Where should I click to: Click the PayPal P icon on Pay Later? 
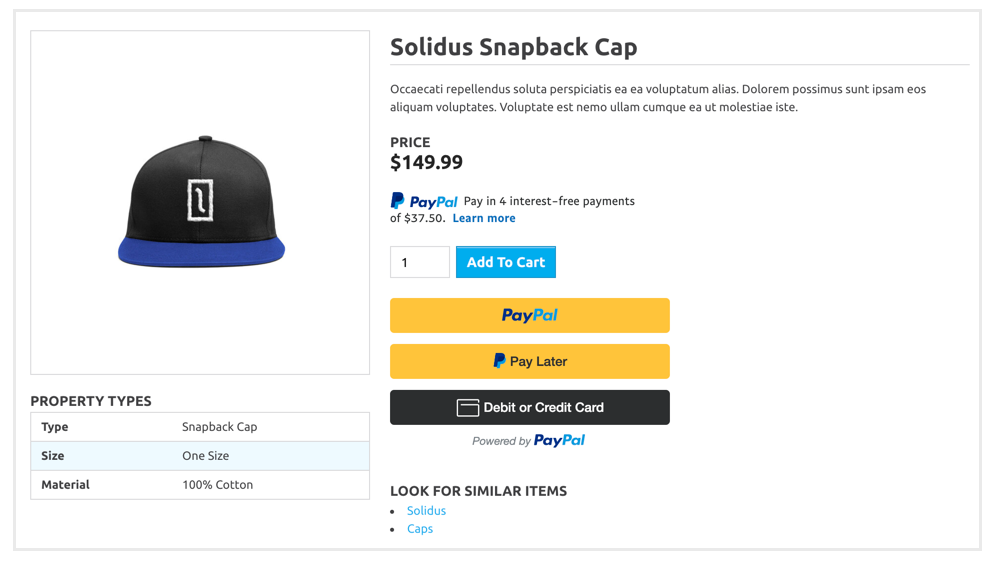pyautogui.click(x=499, y=361)
